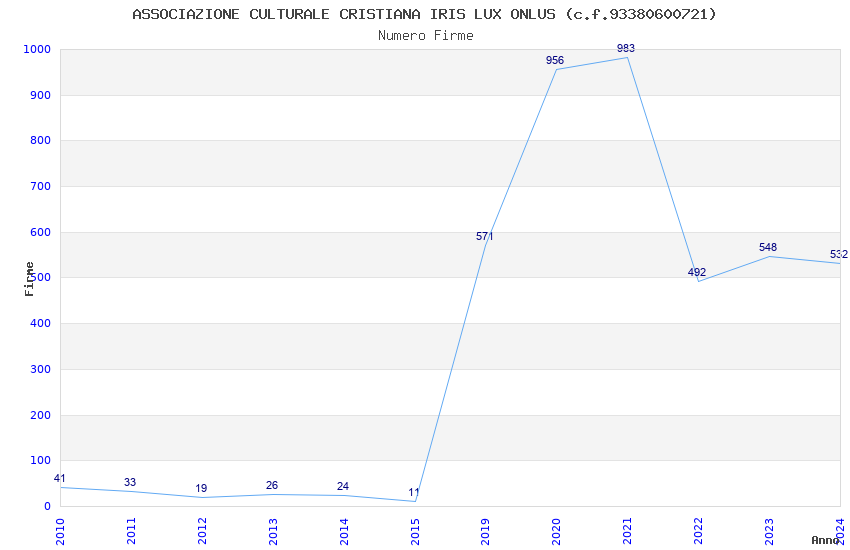Select the data label 532 for 2024
The width and height of the screenshot is (850, 550).
pos(839,255)
